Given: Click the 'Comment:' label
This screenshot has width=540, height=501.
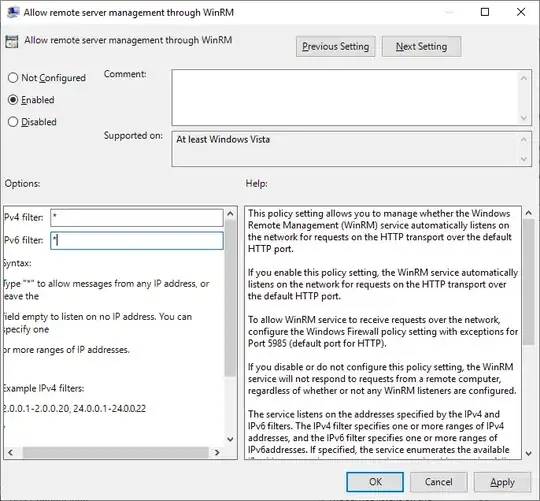Looking at the screenshot, I should tap(125, 74).
